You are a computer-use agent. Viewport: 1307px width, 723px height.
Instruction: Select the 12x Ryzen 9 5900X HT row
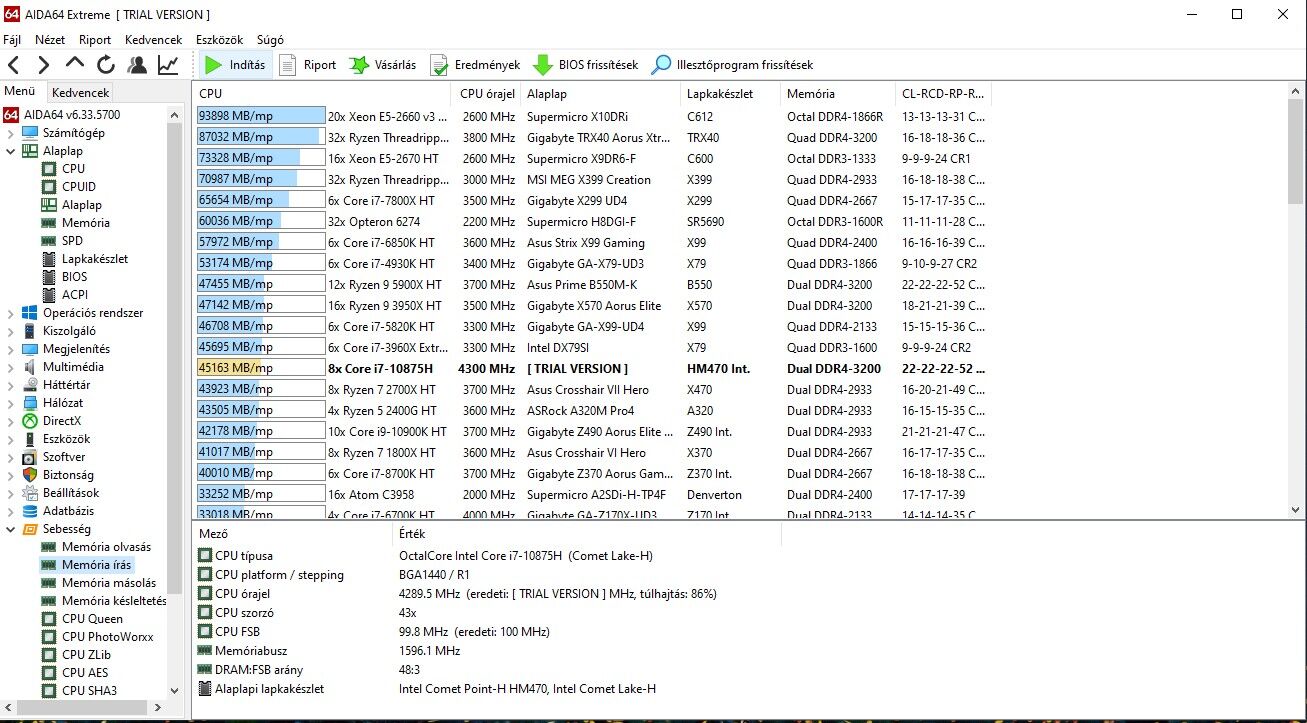coord(594,284)
